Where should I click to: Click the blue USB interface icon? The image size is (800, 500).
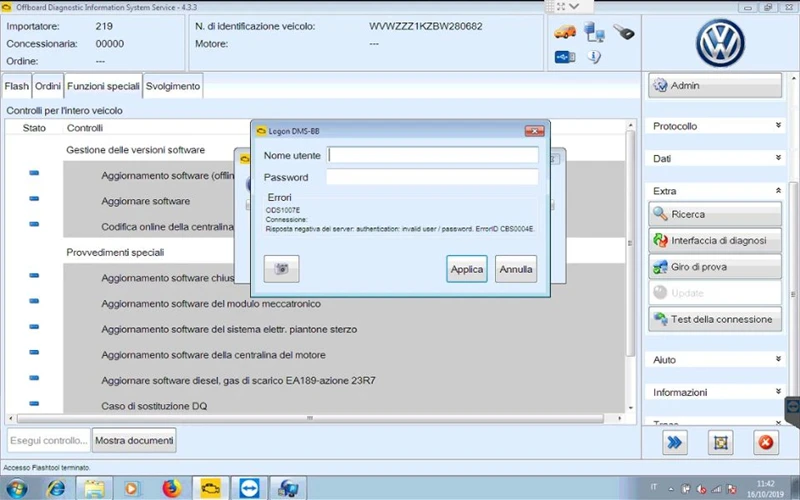(565, 57)
